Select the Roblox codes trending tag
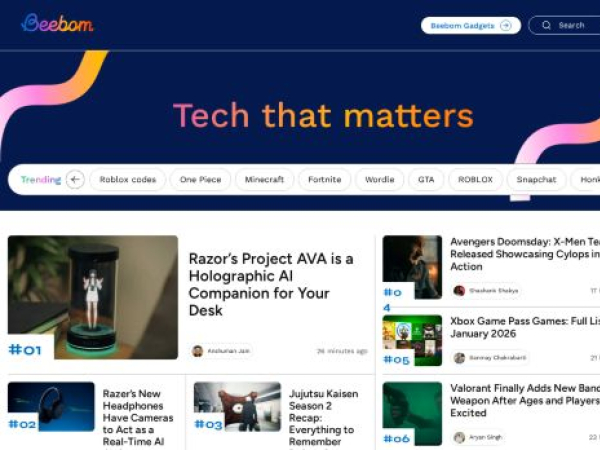The image size is (600, 450). coord(128,179)
